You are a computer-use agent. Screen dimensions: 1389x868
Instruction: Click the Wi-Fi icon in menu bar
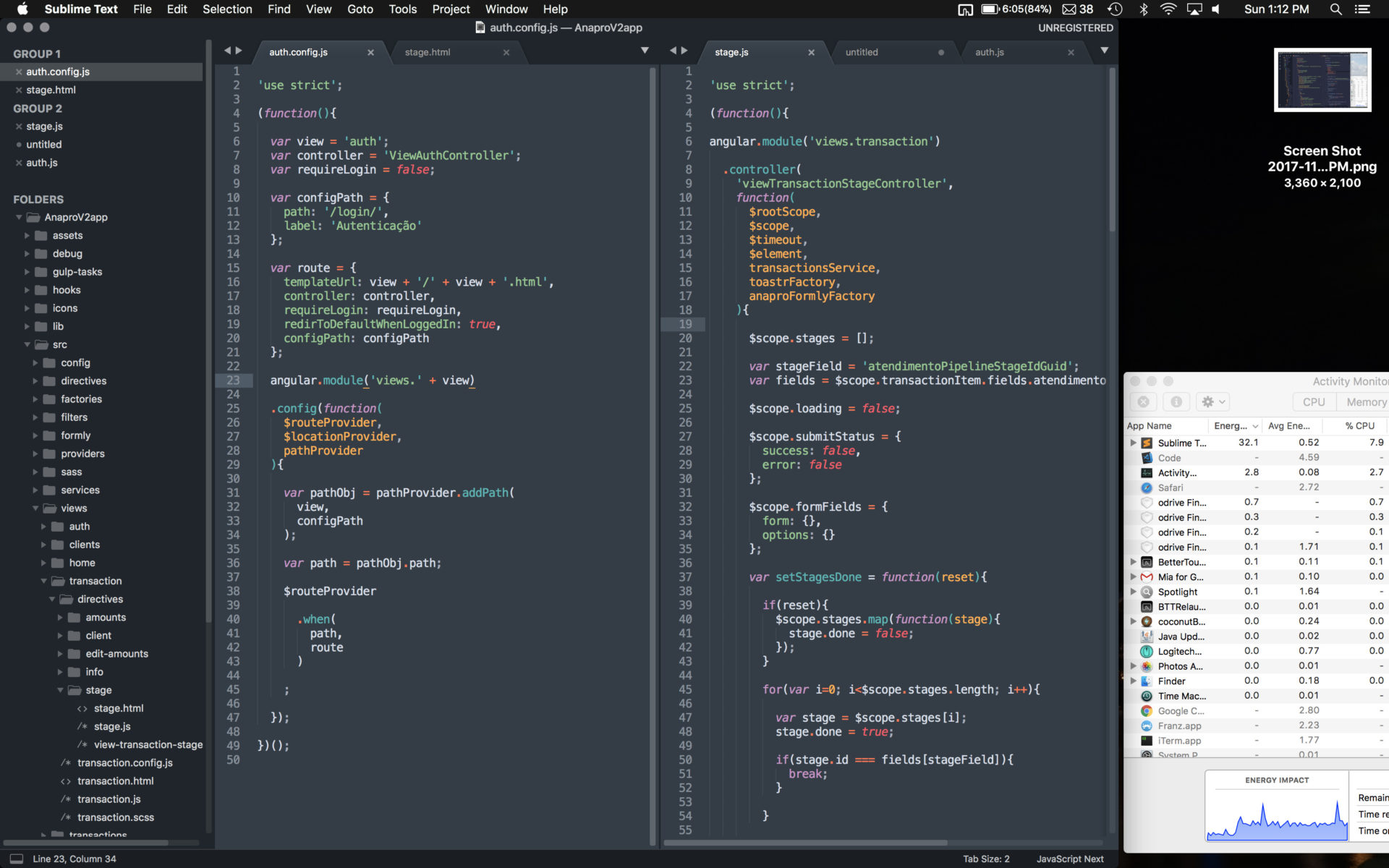click(1168, 9)
